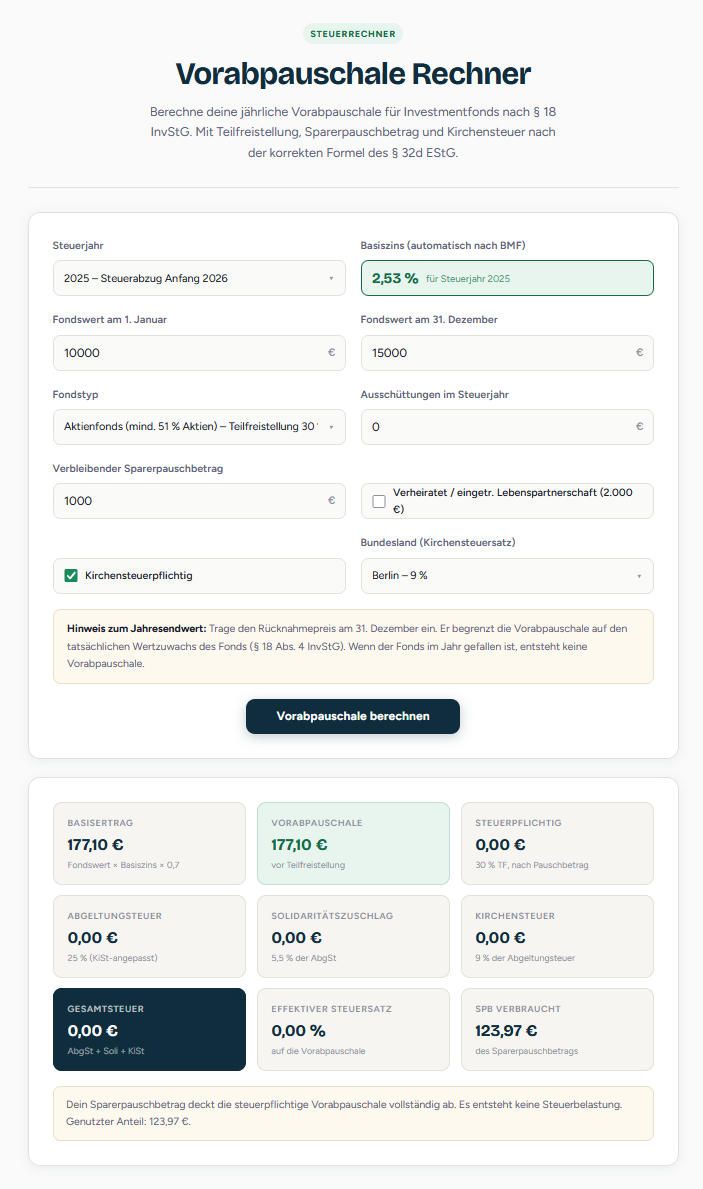Image resolution: width=703 pixels, height=1189 pixels.
Task: Click the 'auf die Vorabpauschale' caption
Action: coord(319,1051)
